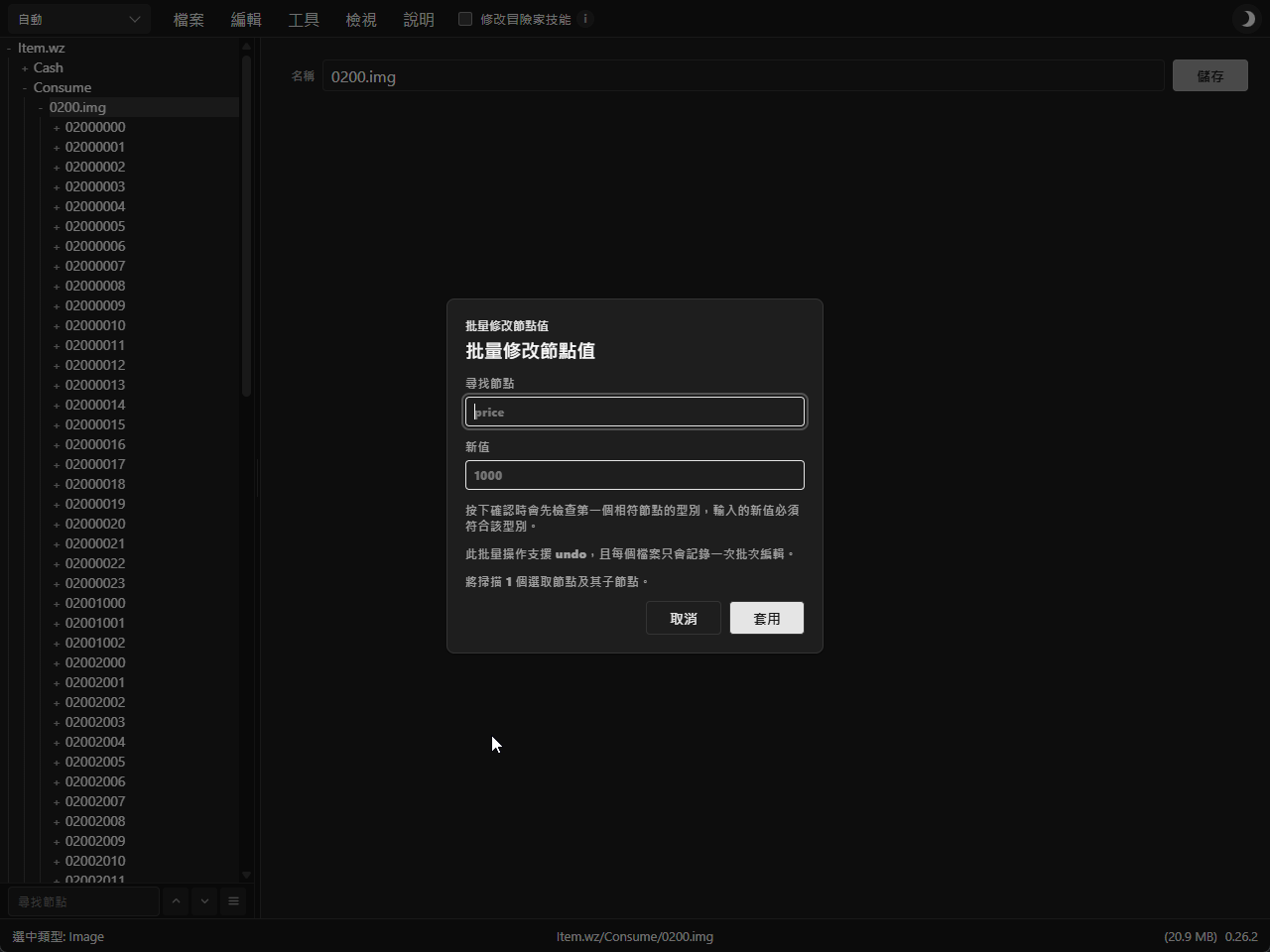The height and width of the screenshot is (952, 1270).
Task: Enable the 修改冒險家技能 checkbox
Action: tap(465, 19)
